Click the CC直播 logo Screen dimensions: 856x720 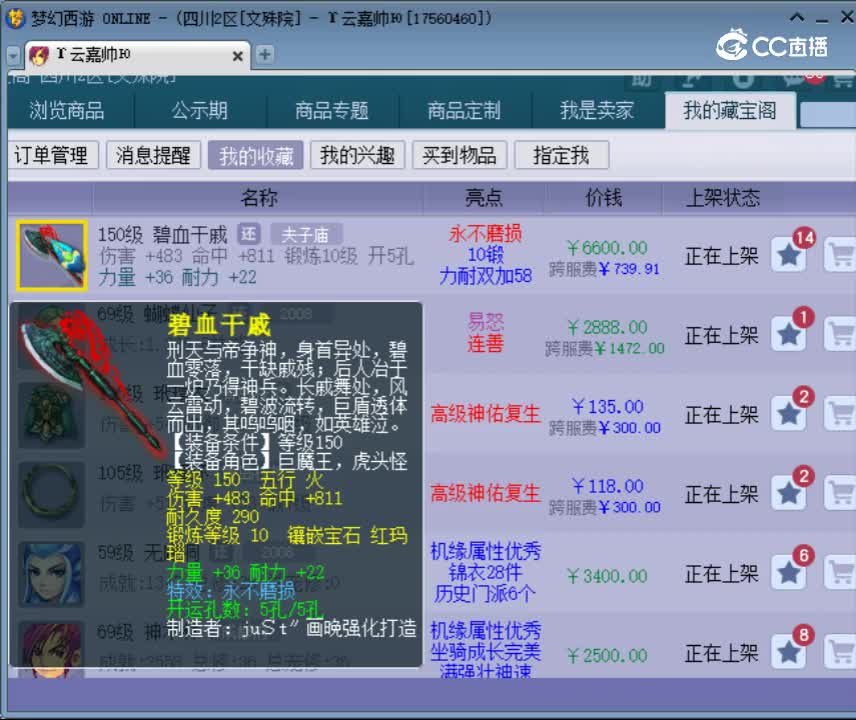(772, 46)
